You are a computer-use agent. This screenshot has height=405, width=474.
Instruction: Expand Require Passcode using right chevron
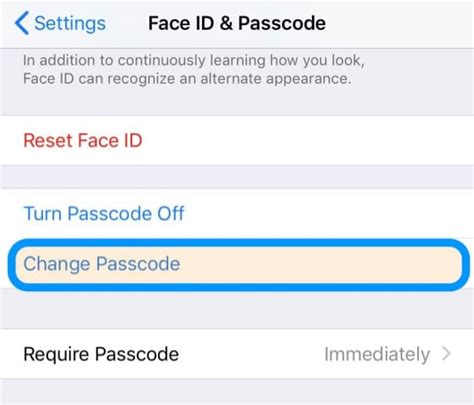[x=447, y=354]
